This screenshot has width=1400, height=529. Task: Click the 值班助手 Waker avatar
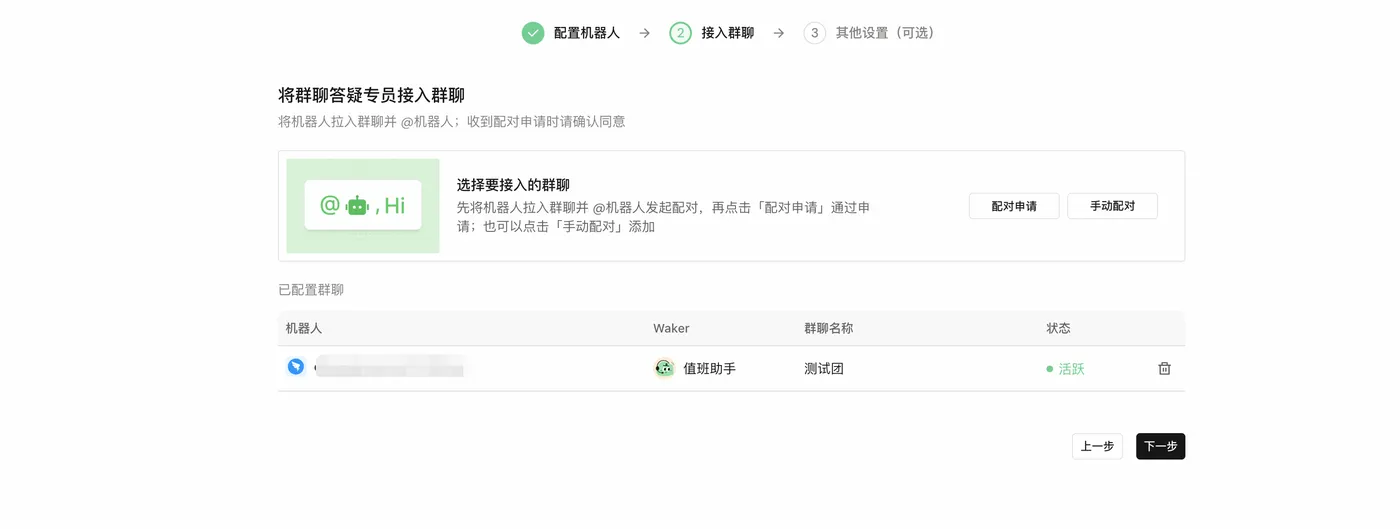point(664,368)
